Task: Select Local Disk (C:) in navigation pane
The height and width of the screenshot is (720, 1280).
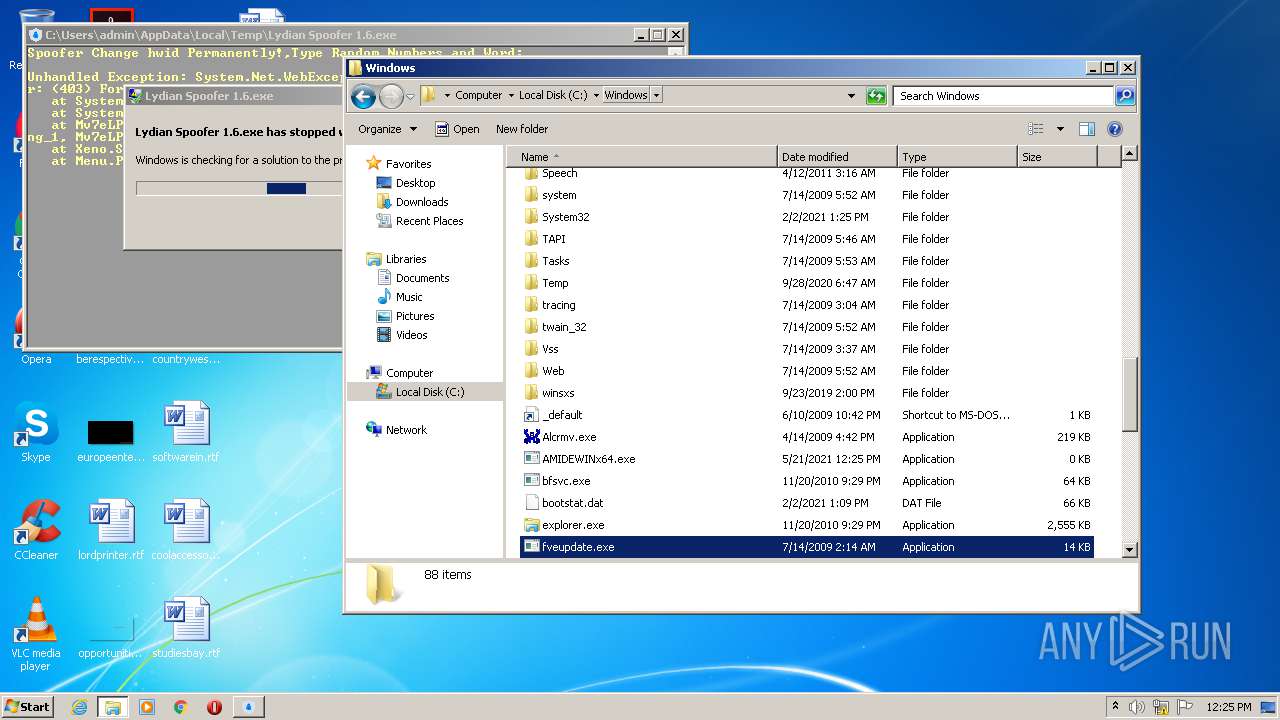Action: coord(424,392)
